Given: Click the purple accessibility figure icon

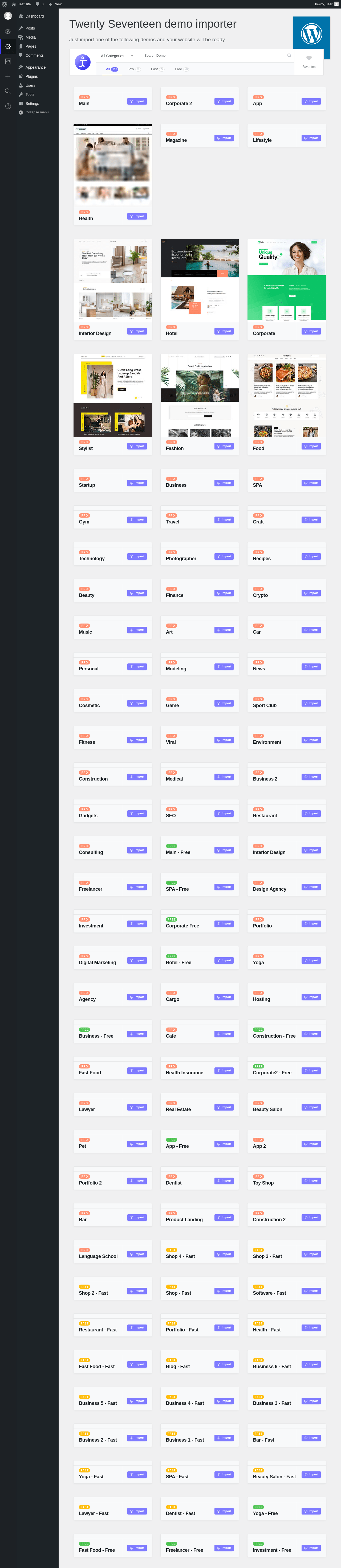Looking at the screenshot, I should [x=83, y=62].
